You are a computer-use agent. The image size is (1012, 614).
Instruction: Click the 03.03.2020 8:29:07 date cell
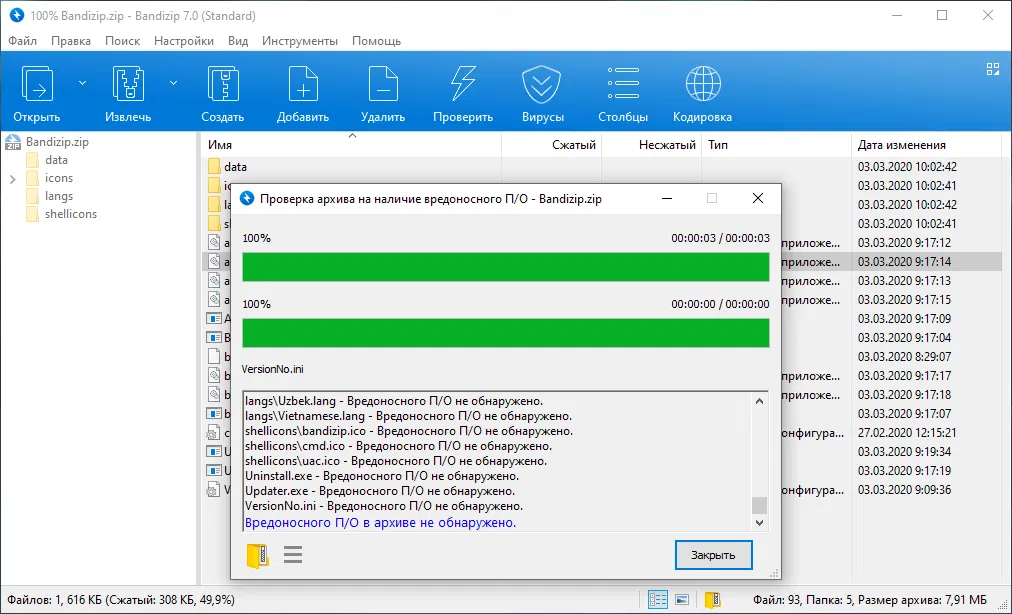click(x=905, y=357)
